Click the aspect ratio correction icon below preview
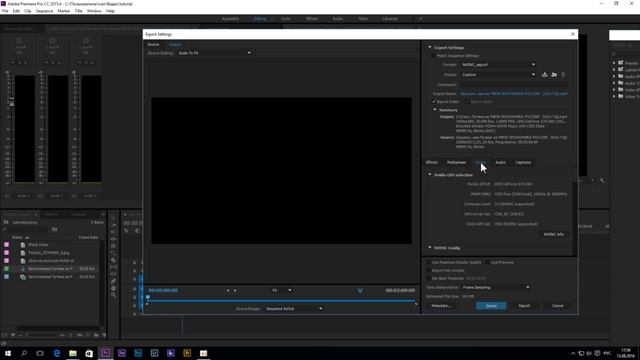 [360, 291]
